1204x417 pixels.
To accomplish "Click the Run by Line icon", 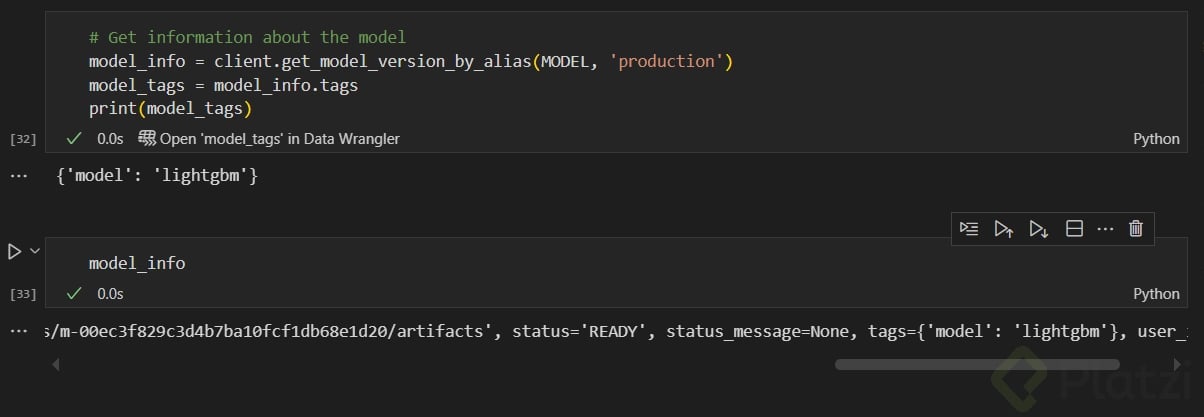I will pyautogui.click(x=969, y=229).
